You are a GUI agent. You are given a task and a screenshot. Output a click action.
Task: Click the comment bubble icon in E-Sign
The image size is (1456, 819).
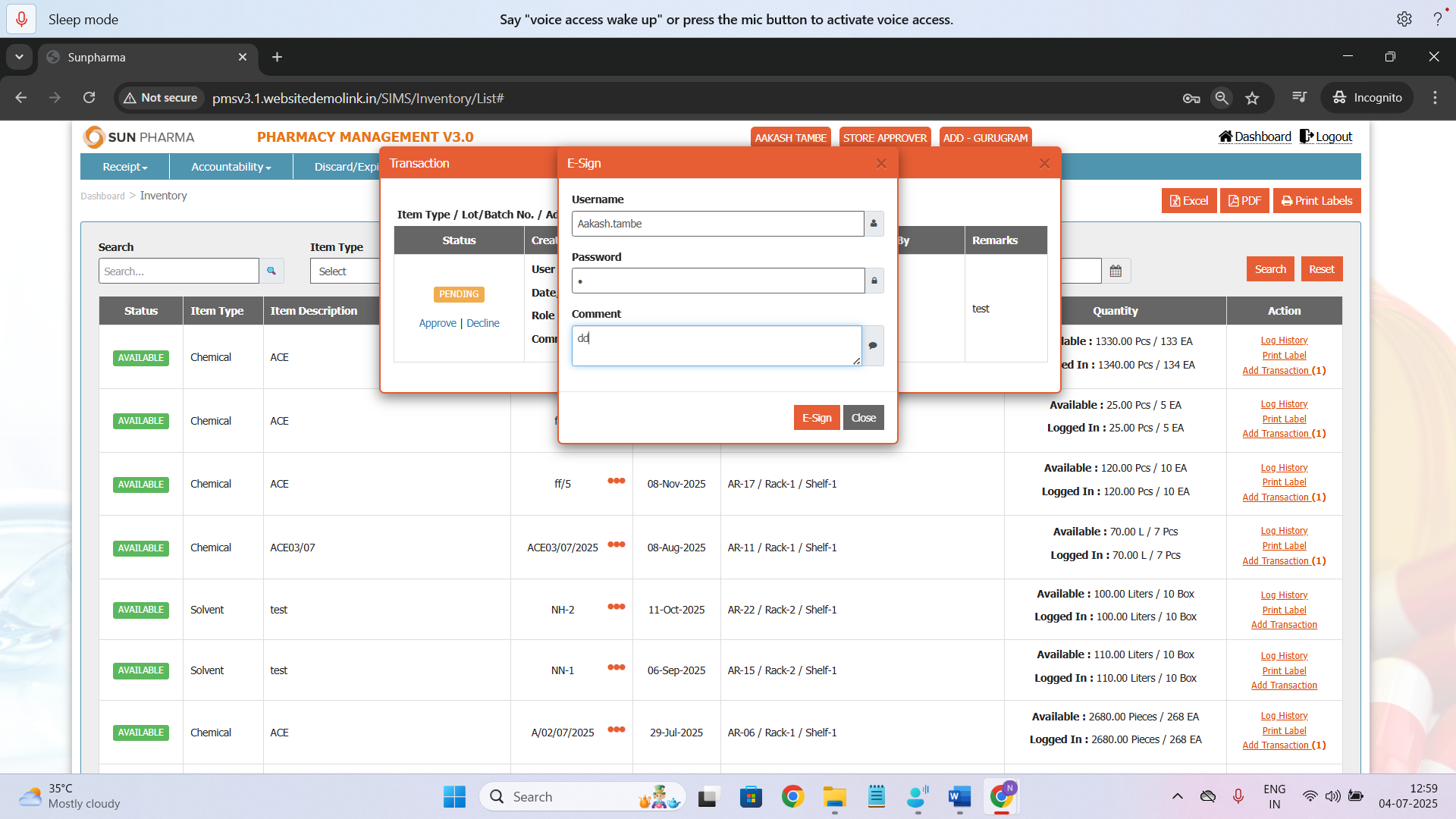pyautogui.click(x=873, y=346)
